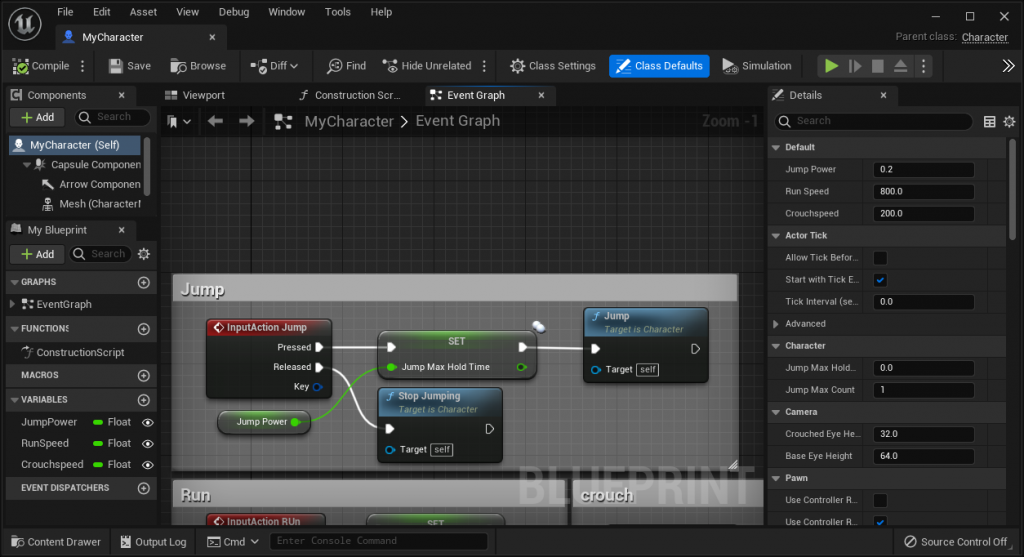Toggle Allow Tick Before Begin Play checkbox
Image resolution: width=1024 pixels, height=557 pixels.
coord(880,258)
